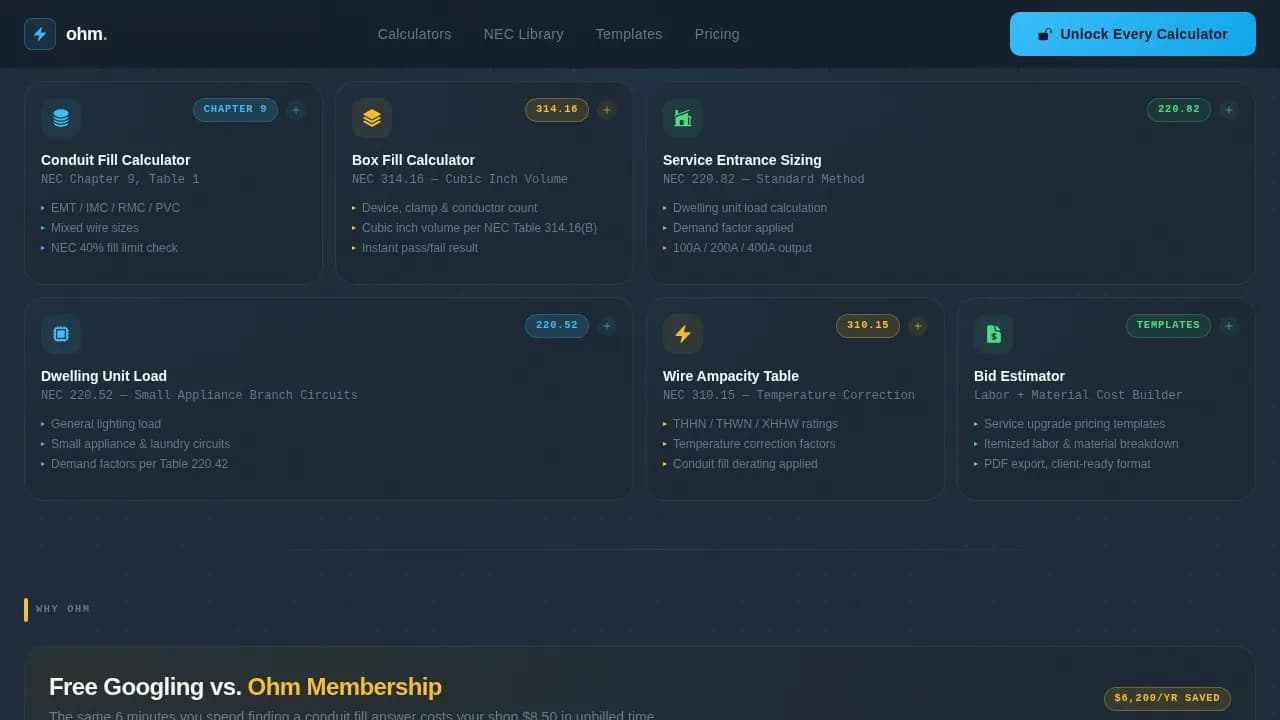This screenshot has height=720, width=1280.
Task: Open the Conduit Fill Calculator title
Action: (115, 160)
